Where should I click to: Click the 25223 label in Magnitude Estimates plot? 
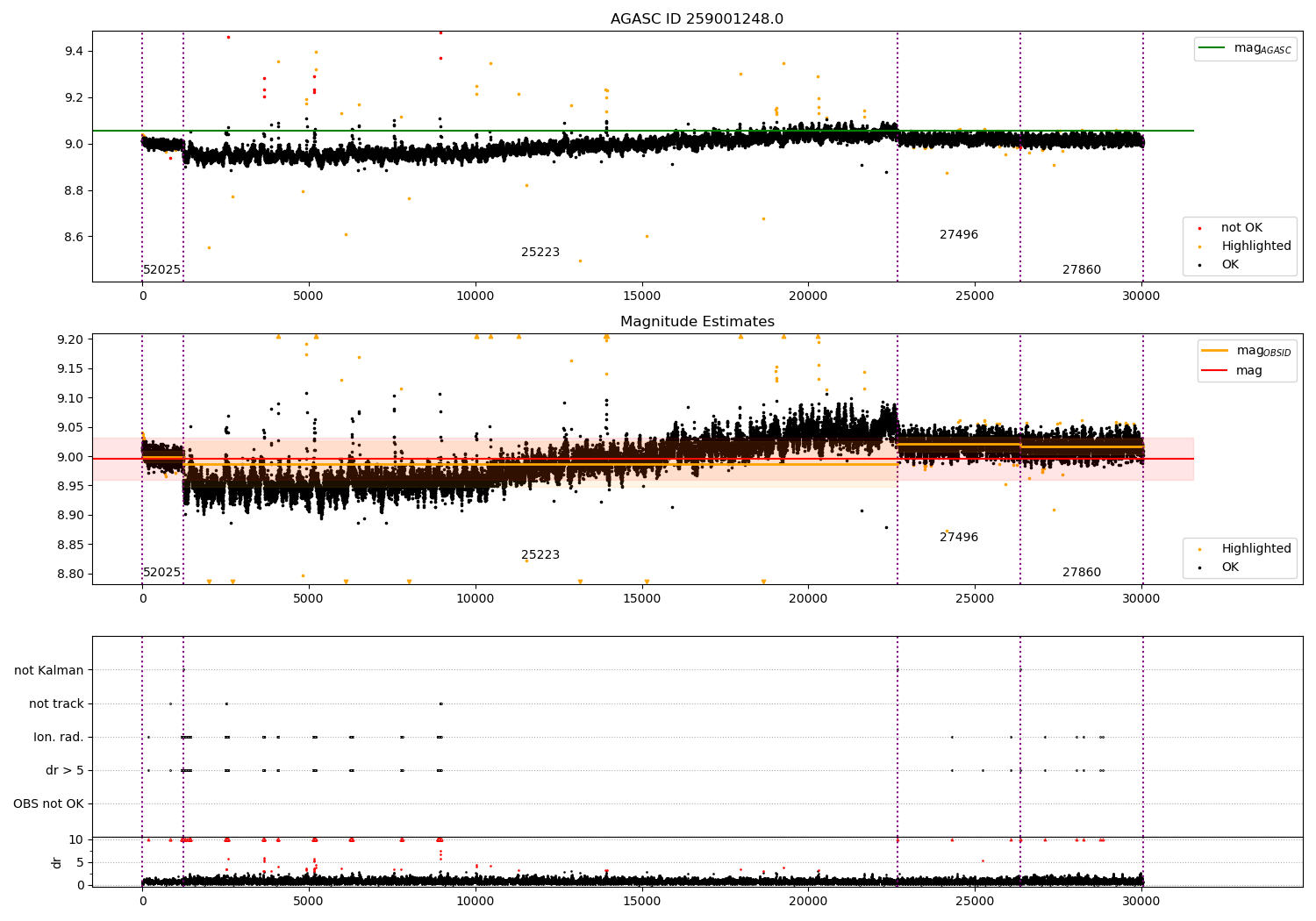[x=540, y=555]
